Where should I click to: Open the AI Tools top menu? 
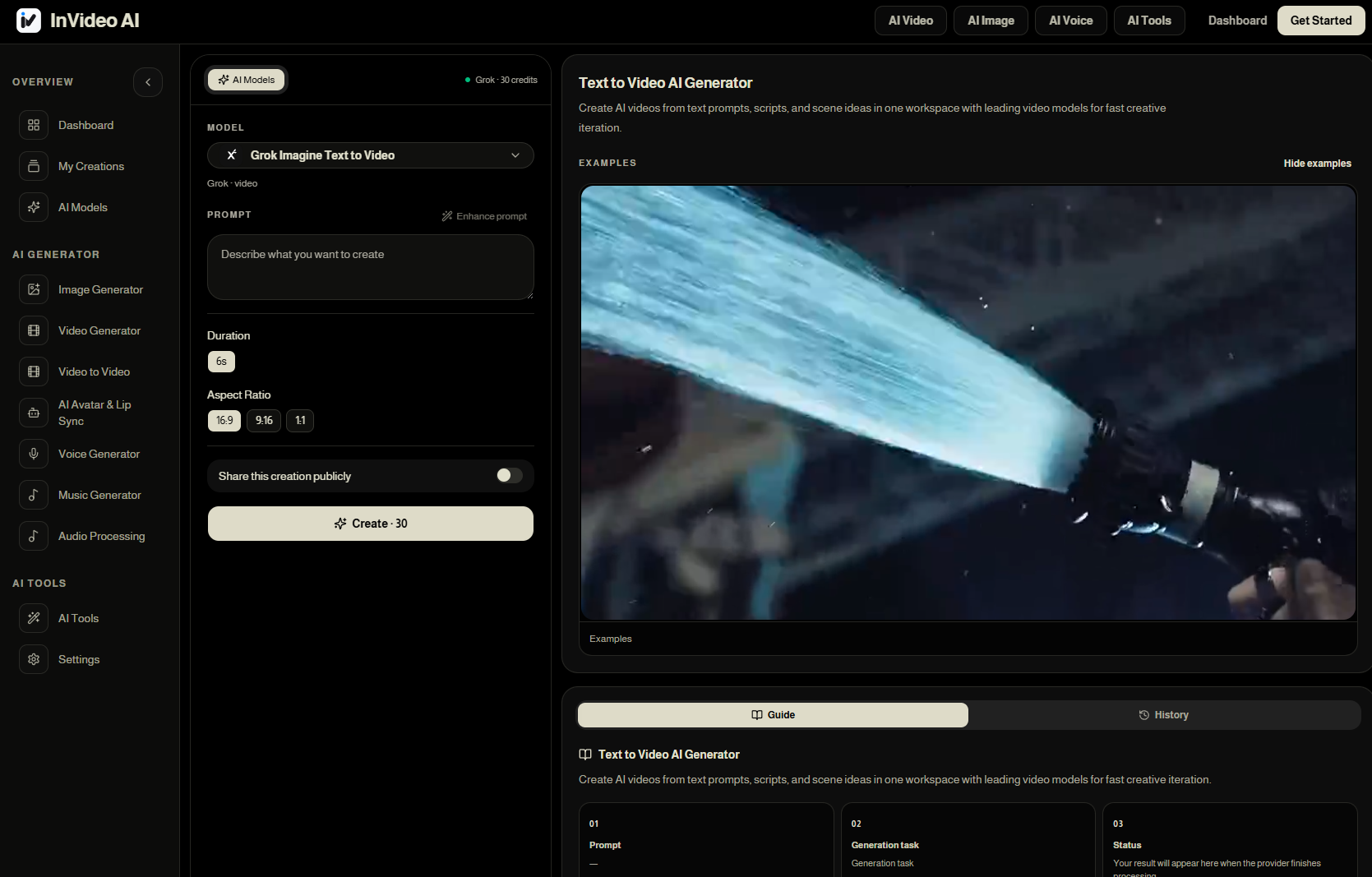(x=1149, y=21)
